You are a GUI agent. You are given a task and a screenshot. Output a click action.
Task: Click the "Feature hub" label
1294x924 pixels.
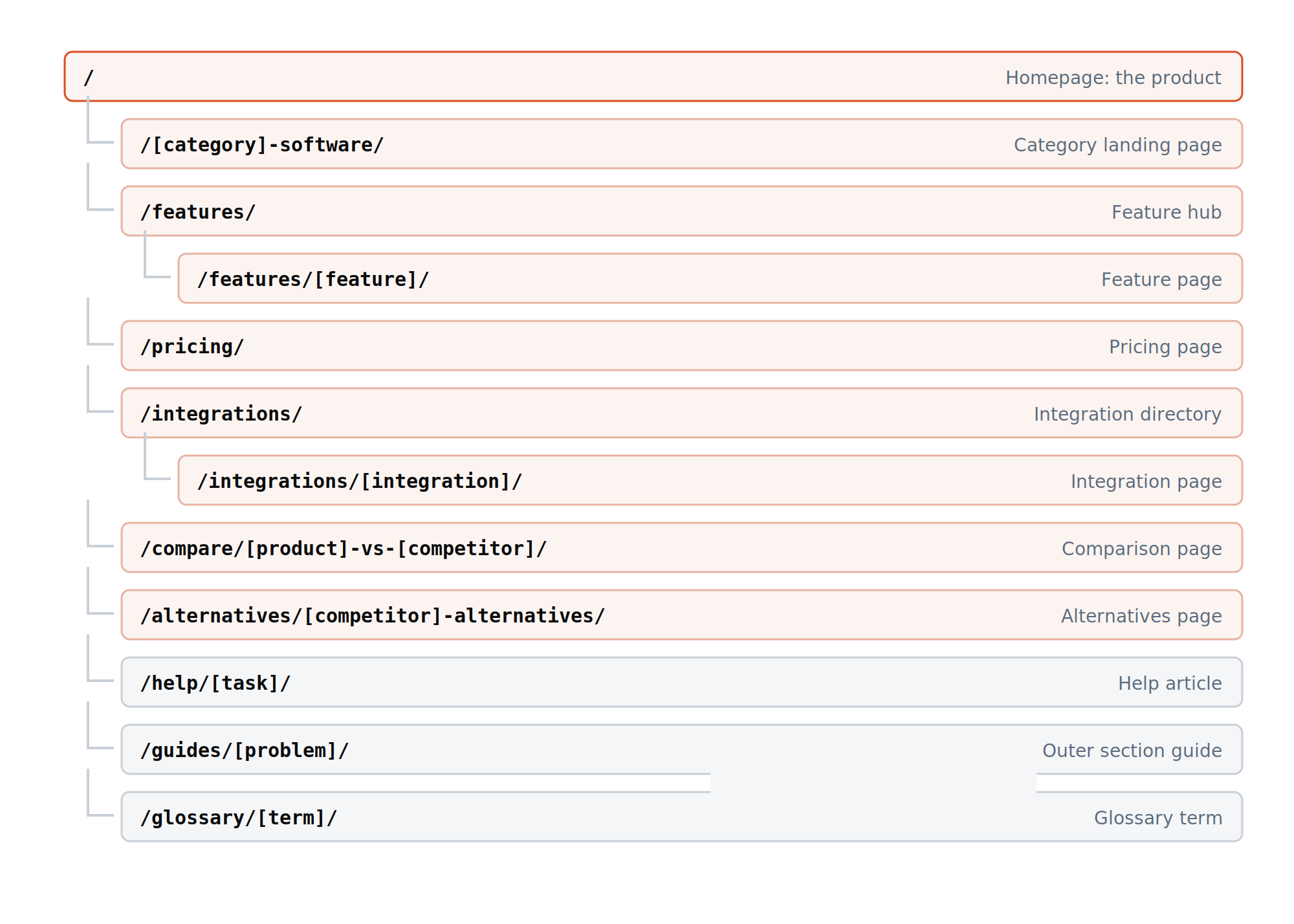1167,212
